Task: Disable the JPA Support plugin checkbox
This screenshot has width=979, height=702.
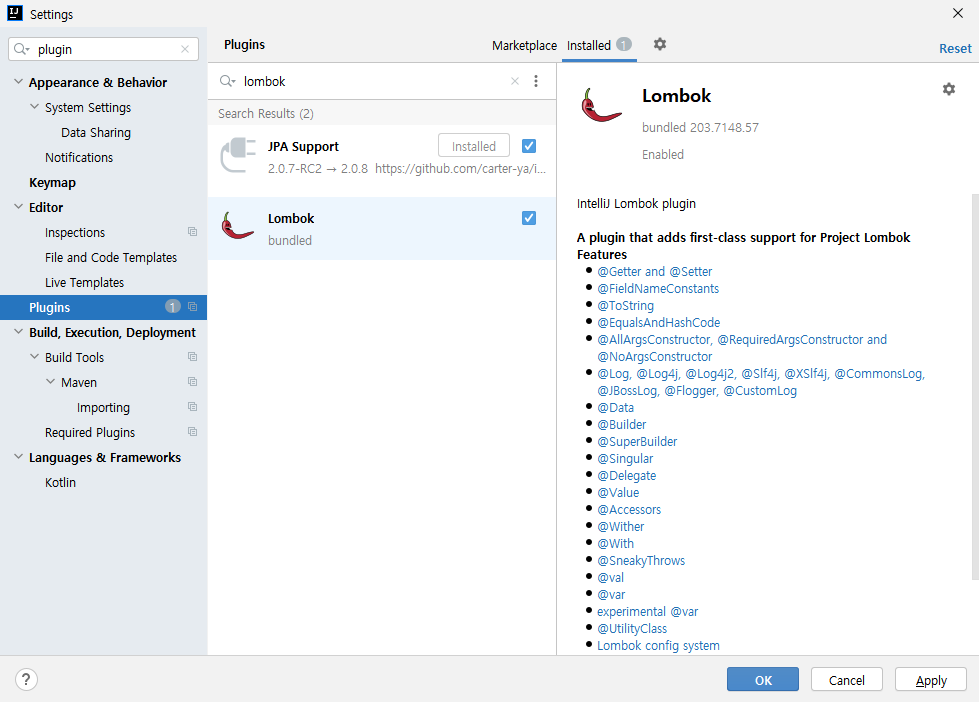Action: [x=529, y=146]
